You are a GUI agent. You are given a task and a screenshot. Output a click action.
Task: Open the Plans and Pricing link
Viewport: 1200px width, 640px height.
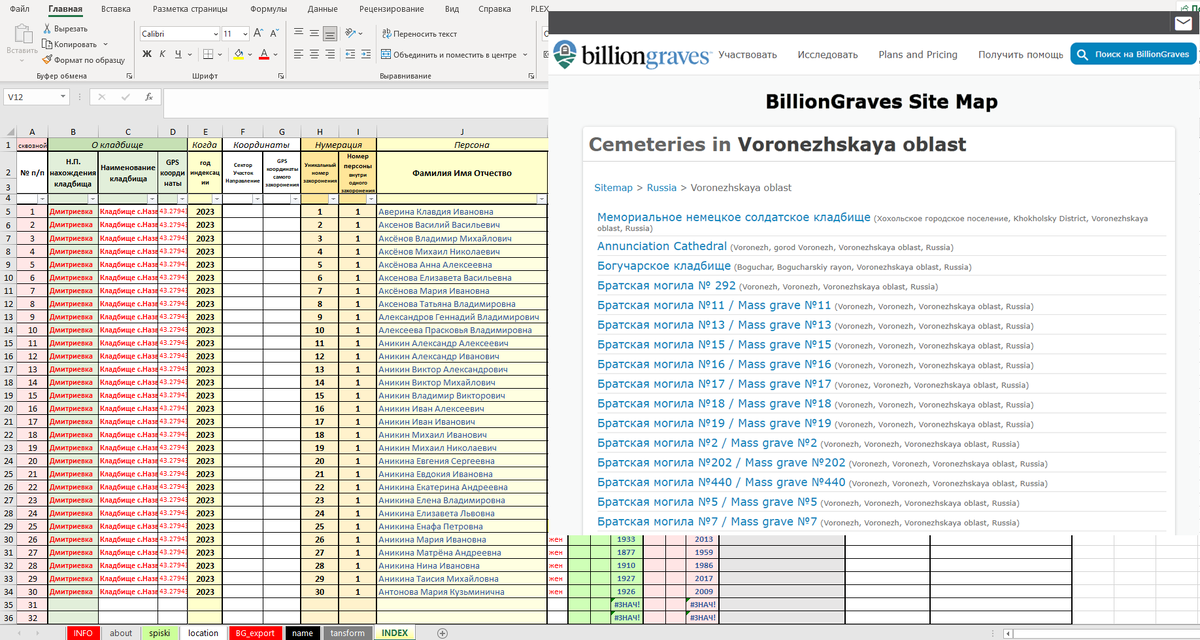(x=917, y=55)
